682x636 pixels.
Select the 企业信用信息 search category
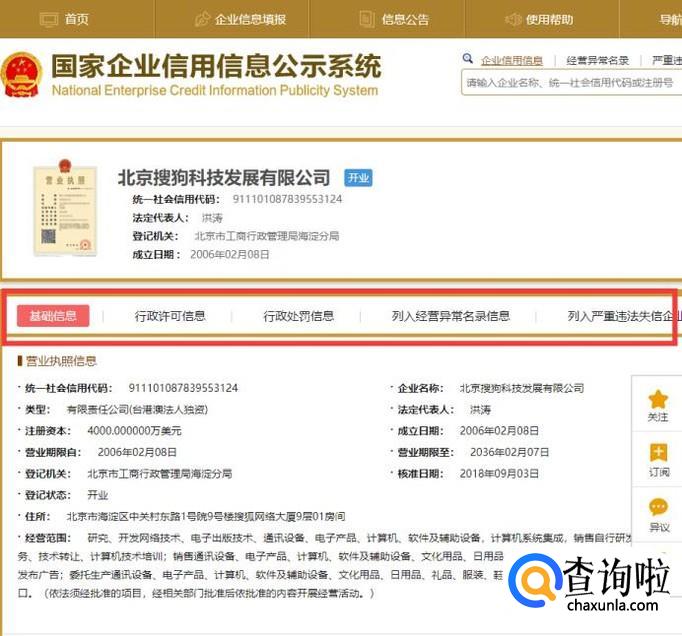pos(512,60)
